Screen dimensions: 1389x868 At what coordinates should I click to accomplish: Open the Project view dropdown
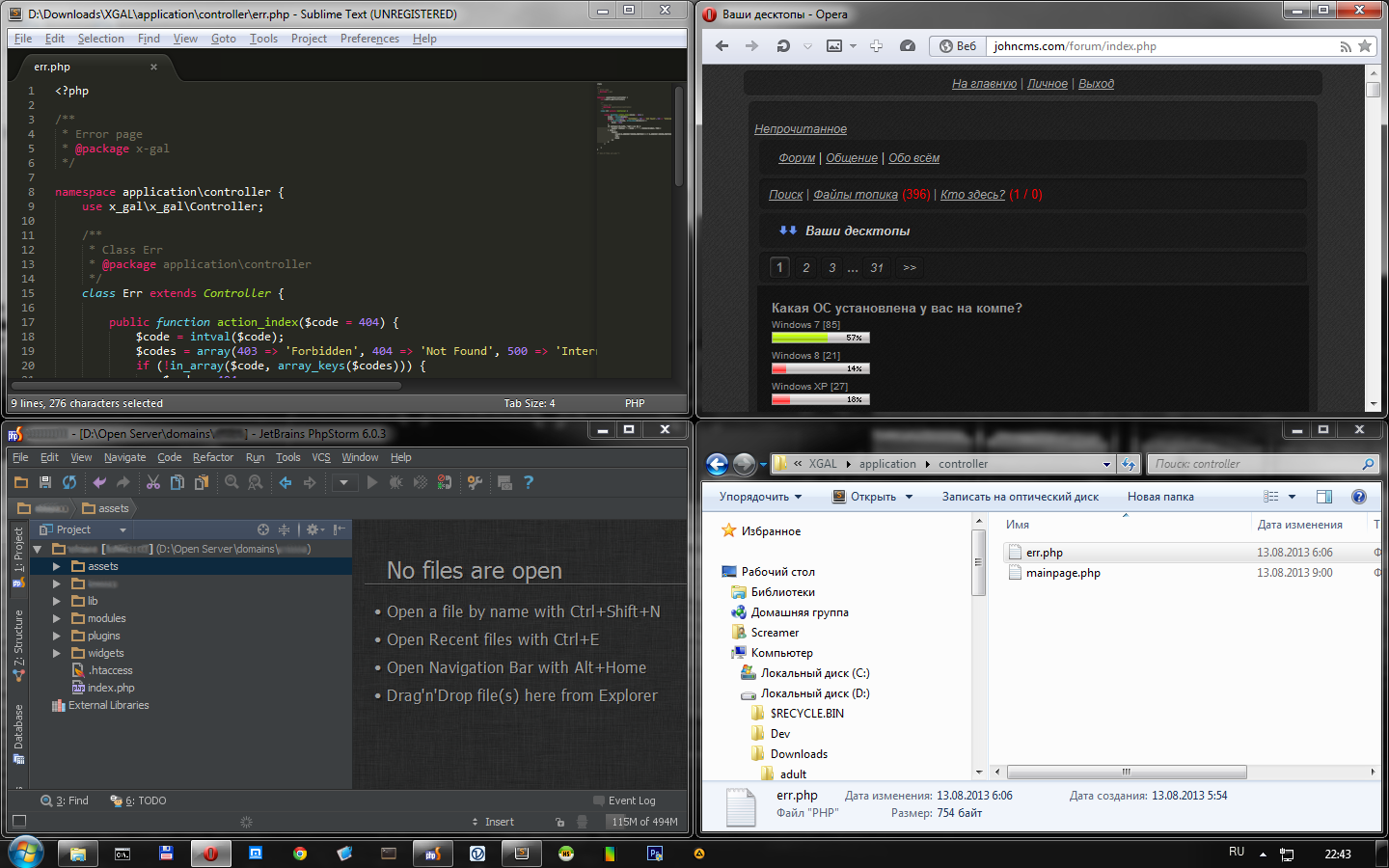tap(123, 529)
